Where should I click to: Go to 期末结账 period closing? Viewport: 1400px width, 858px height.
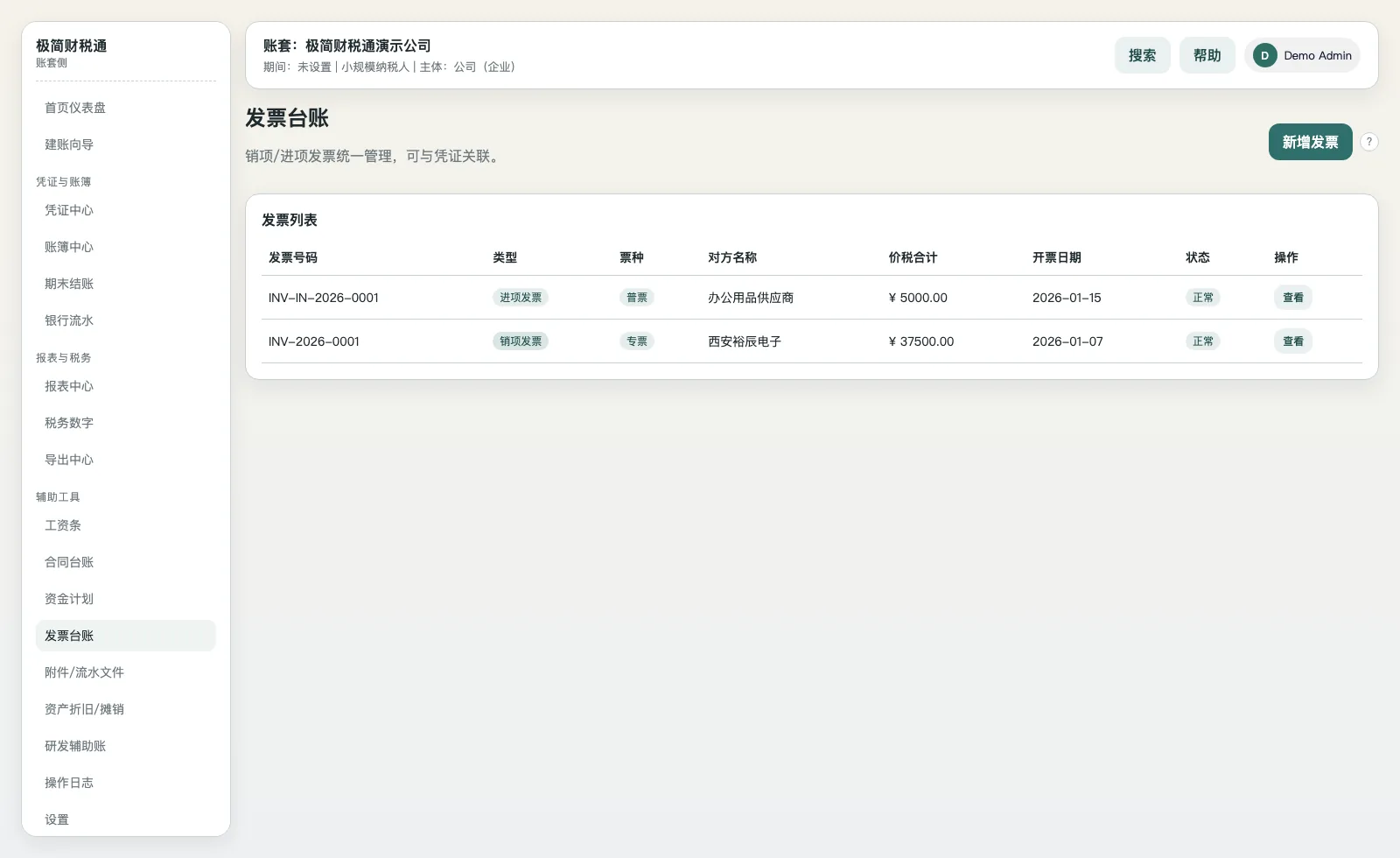[69, 283]
